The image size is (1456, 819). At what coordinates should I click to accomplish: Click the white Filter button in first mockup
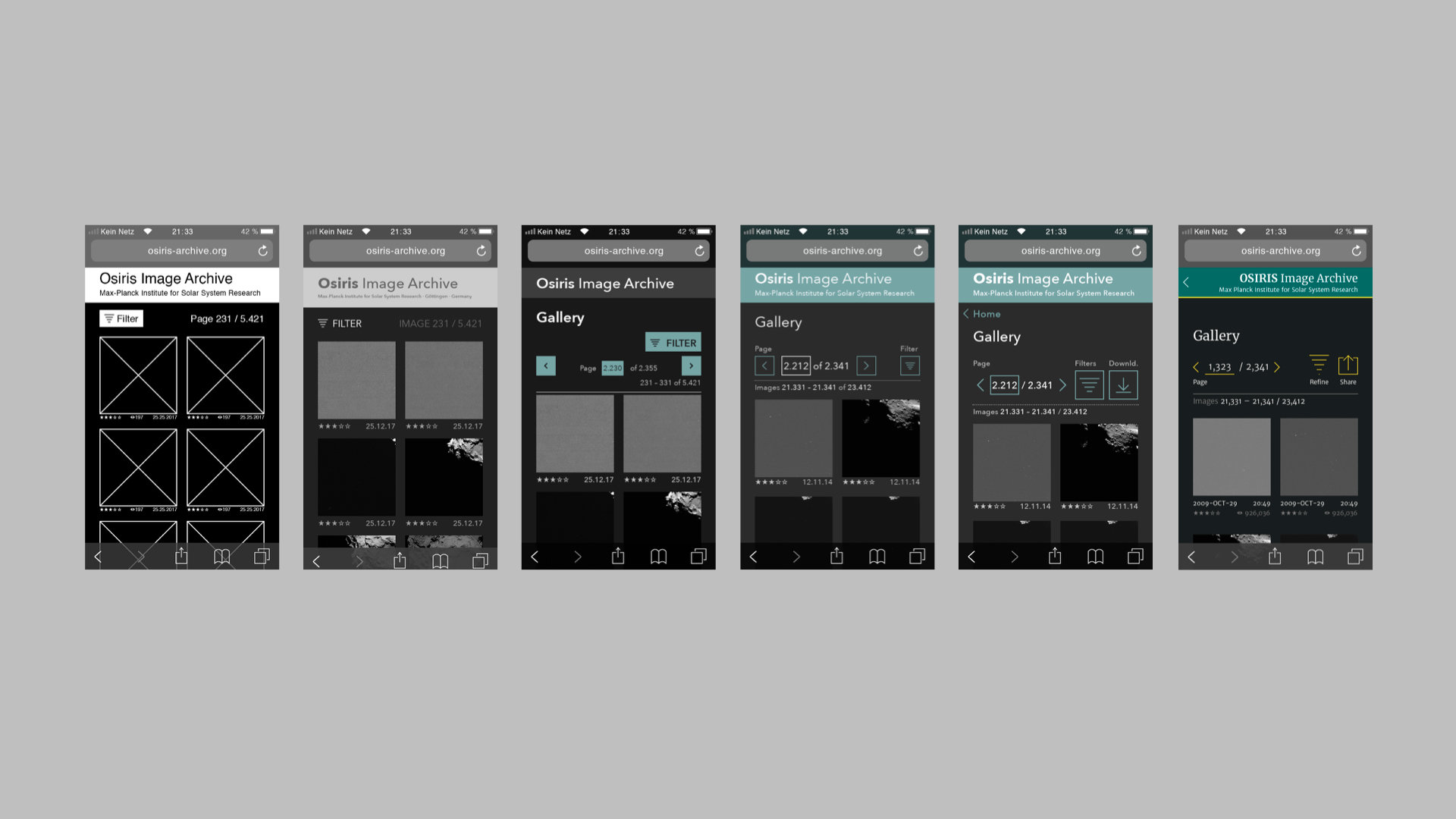[x=121, y=318]
